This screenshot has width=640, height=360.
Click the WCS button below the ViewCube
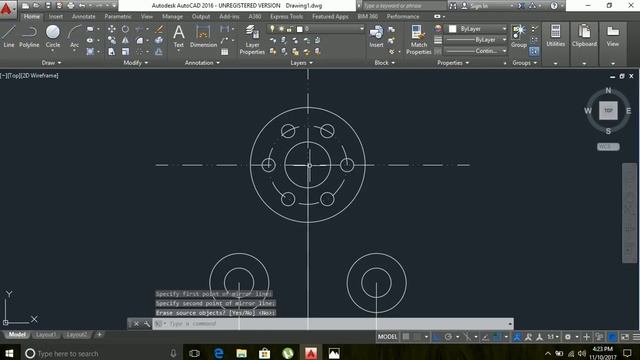tap(608, 147)
